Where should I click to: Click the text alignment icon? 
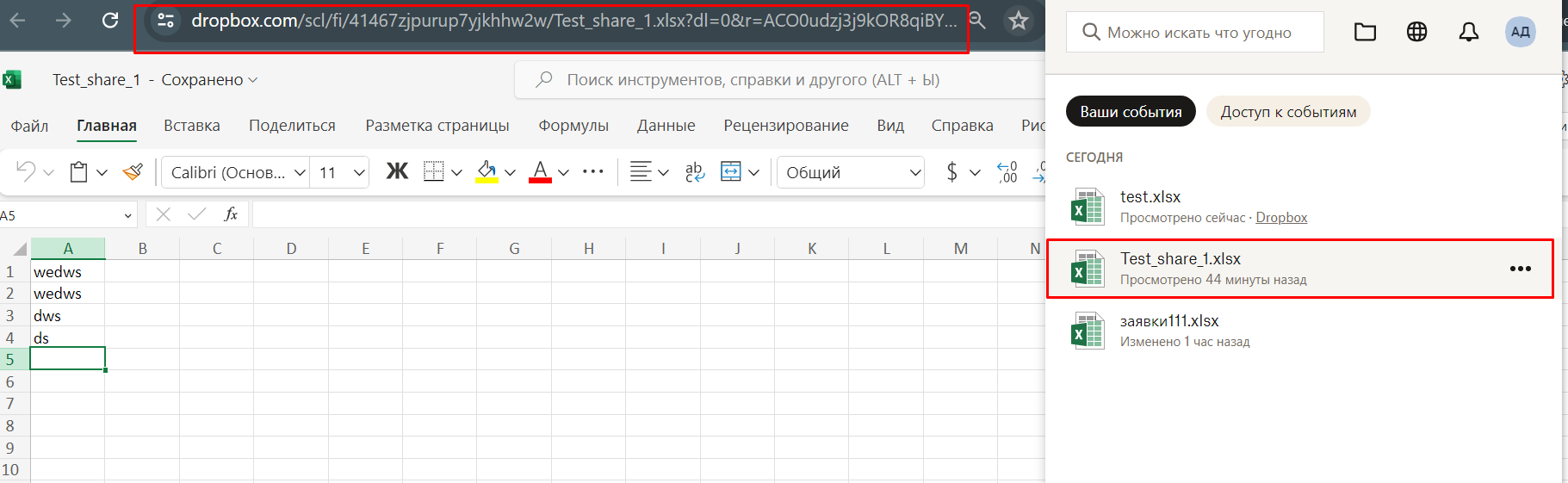640,171
